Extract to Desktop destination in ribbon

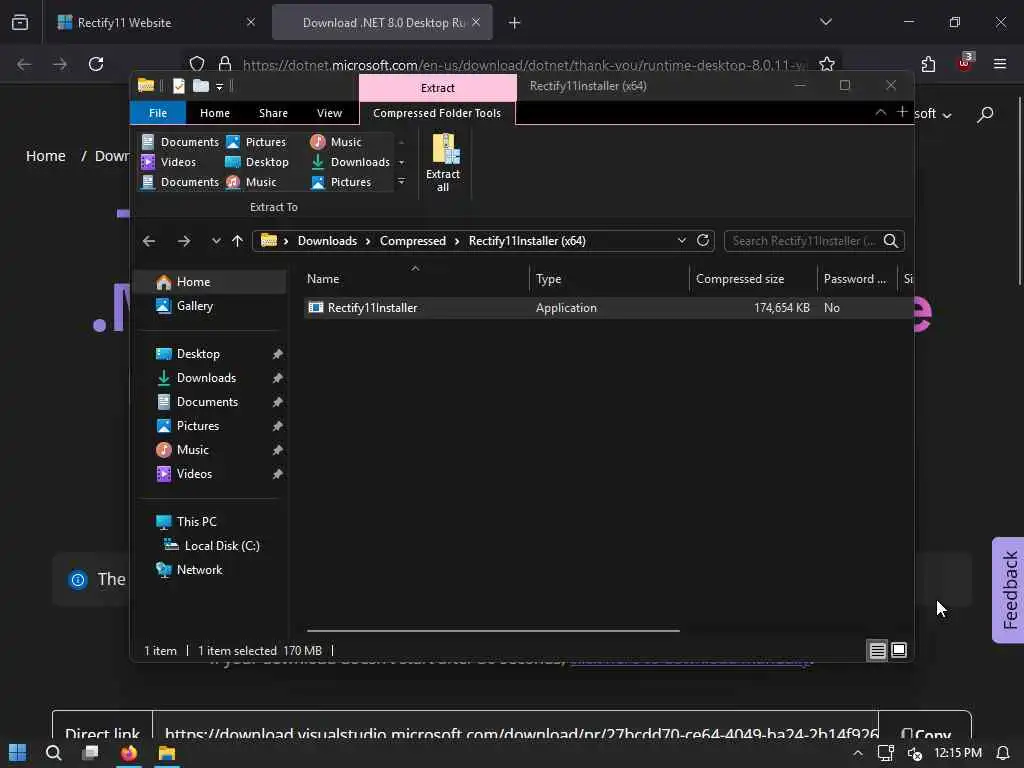[257, 162]
